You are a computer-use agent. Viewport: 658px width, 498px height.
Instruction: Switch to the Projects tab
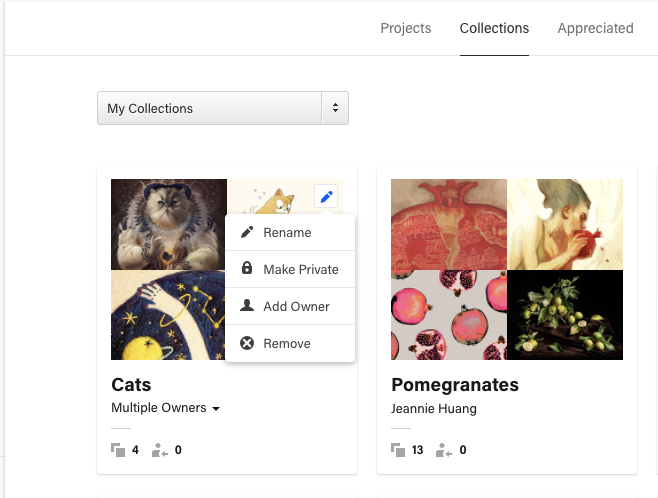[x=405, y=28]
